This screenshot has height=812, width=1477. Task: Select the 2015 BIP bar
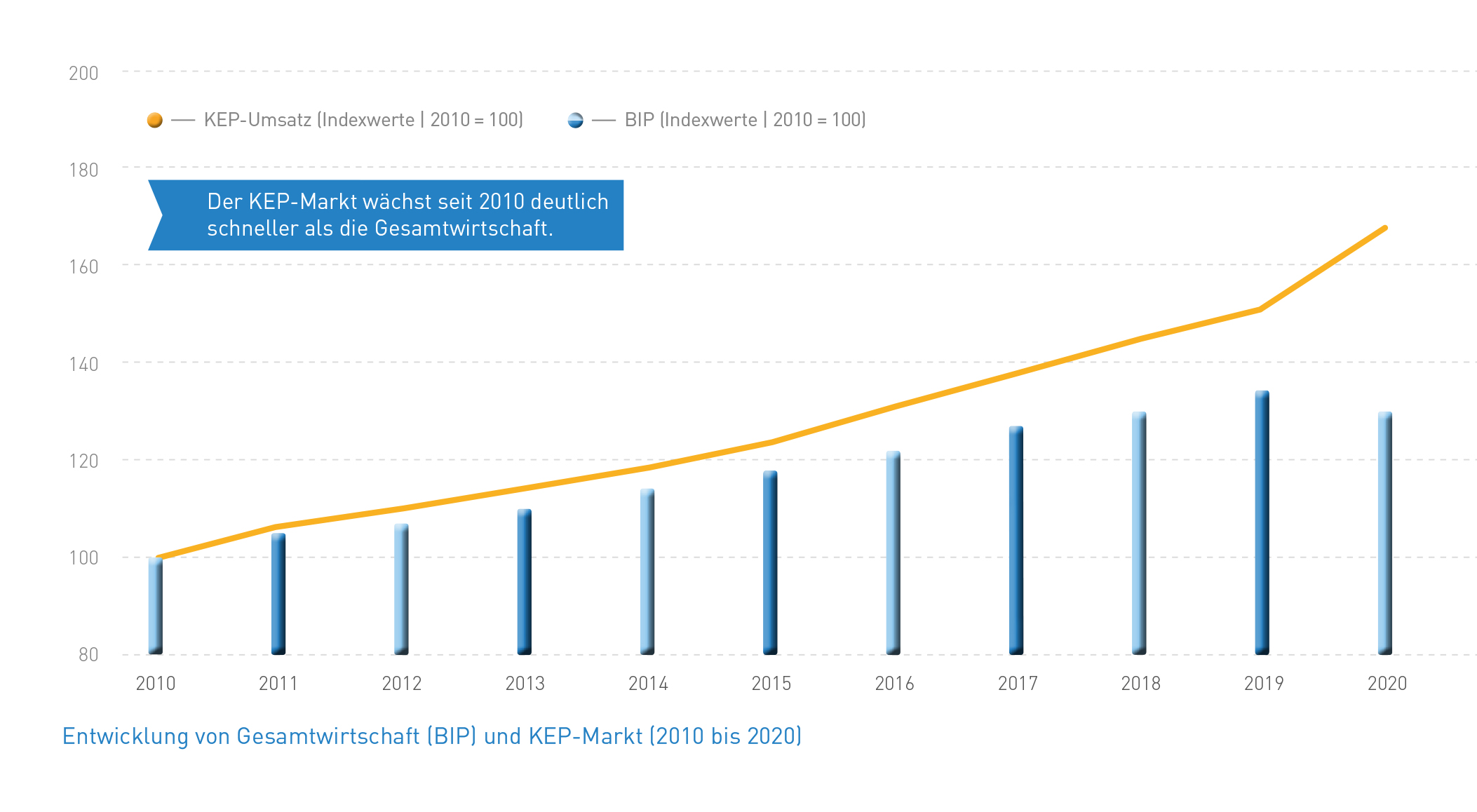tap(770, 563)
